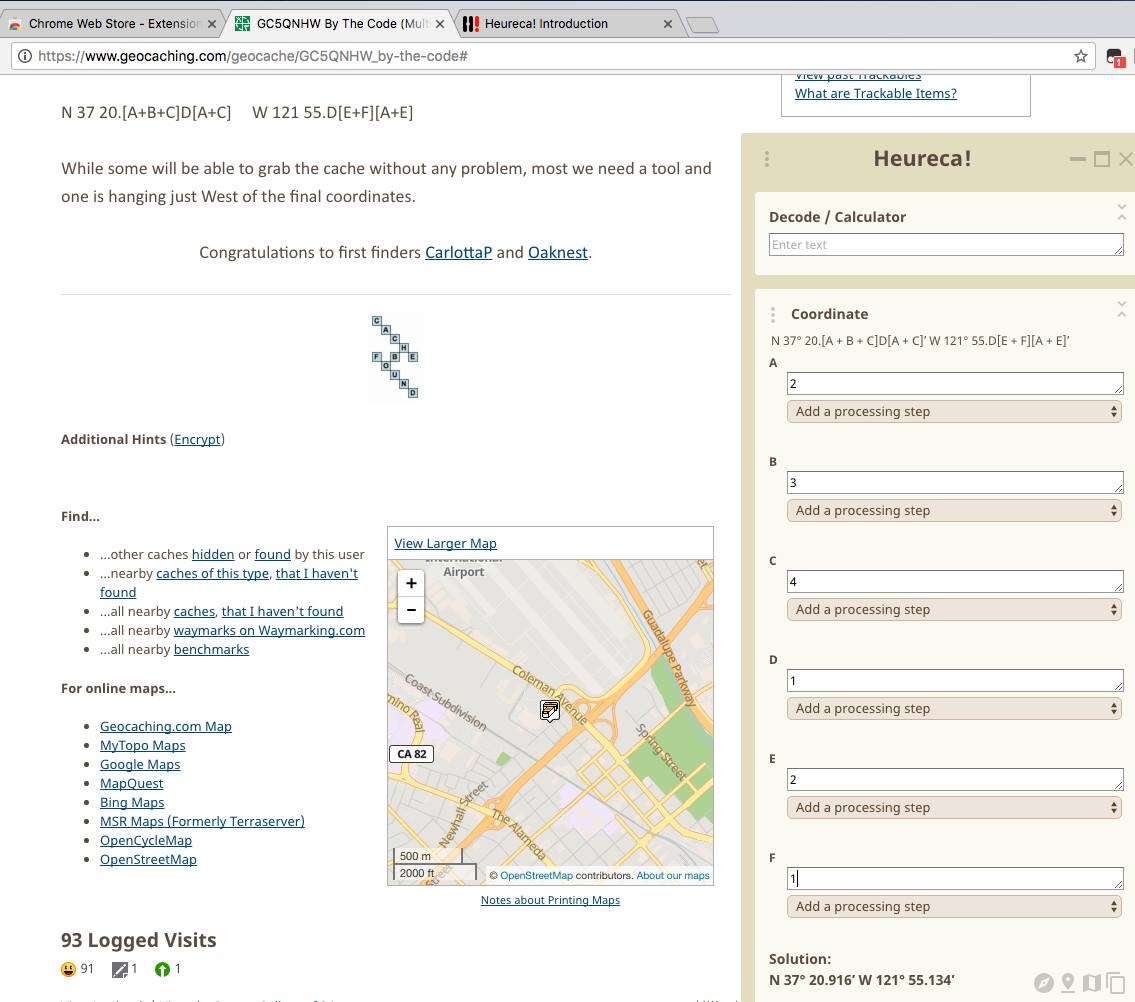Open the Google Maps link
1135x1002 pixels.
pos(140,765)
